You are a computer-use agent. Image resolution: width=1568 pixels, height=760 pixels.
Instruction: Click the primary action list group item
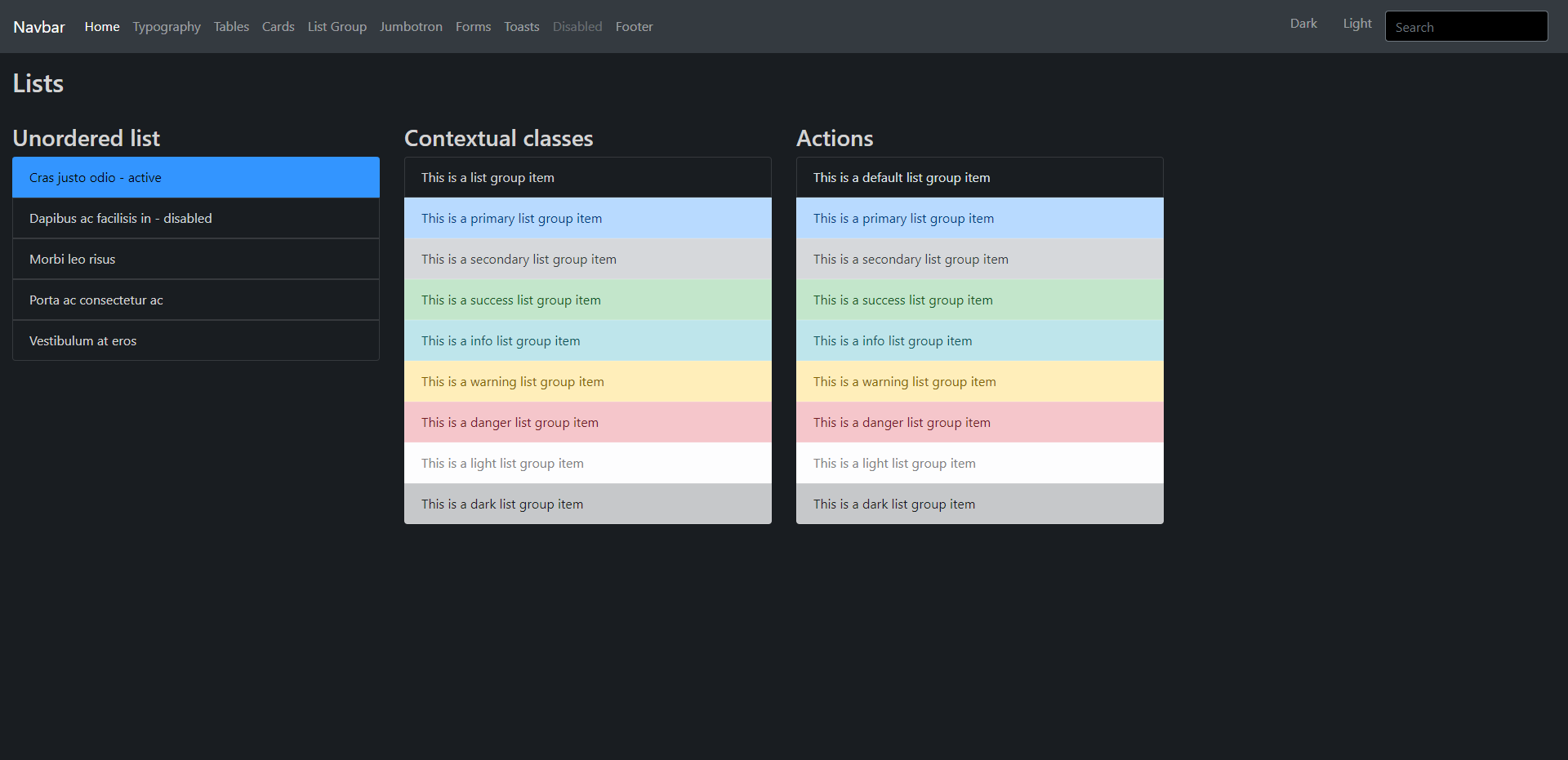(x=980, y=218)
